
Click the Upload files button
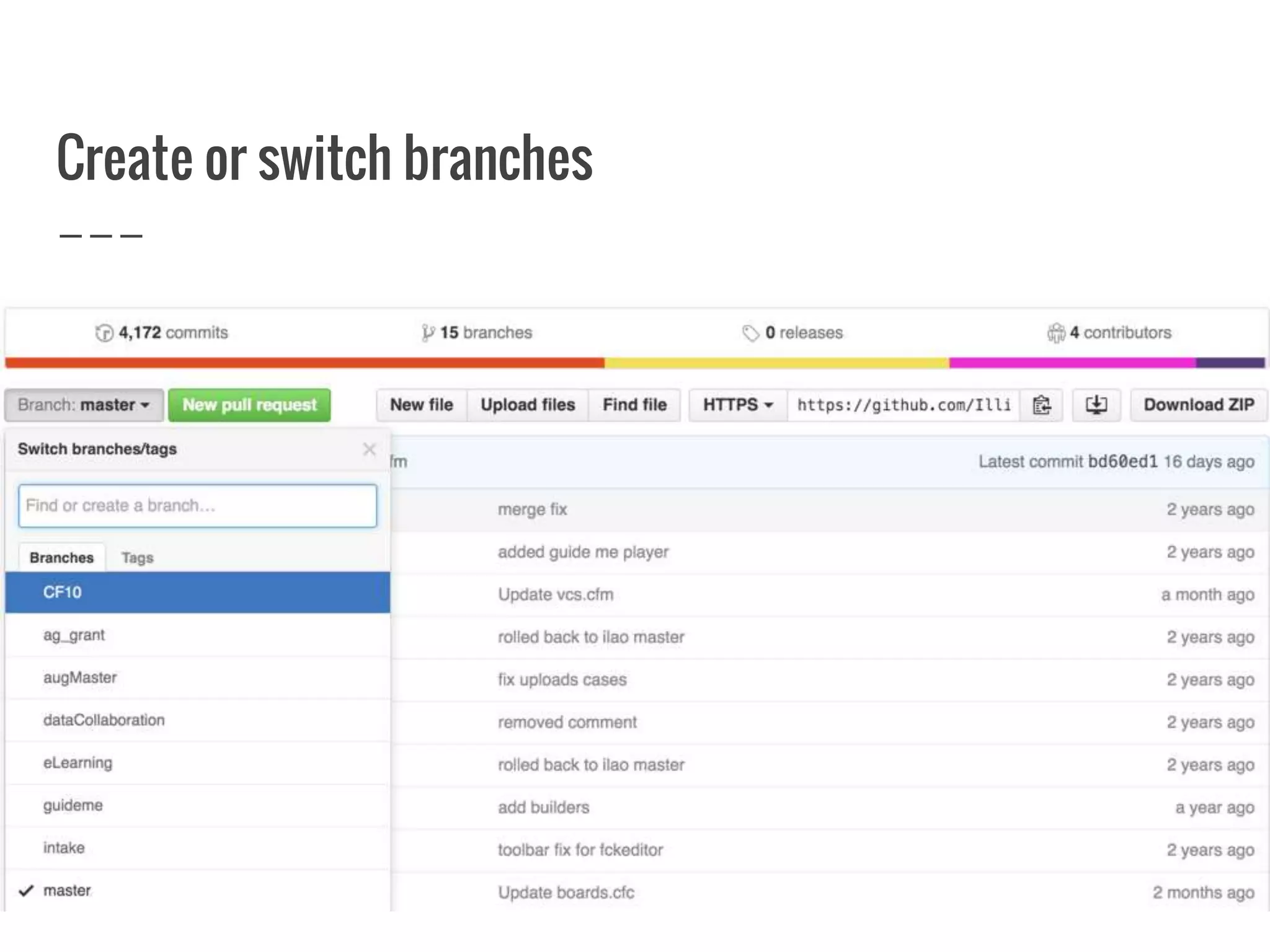528,405
